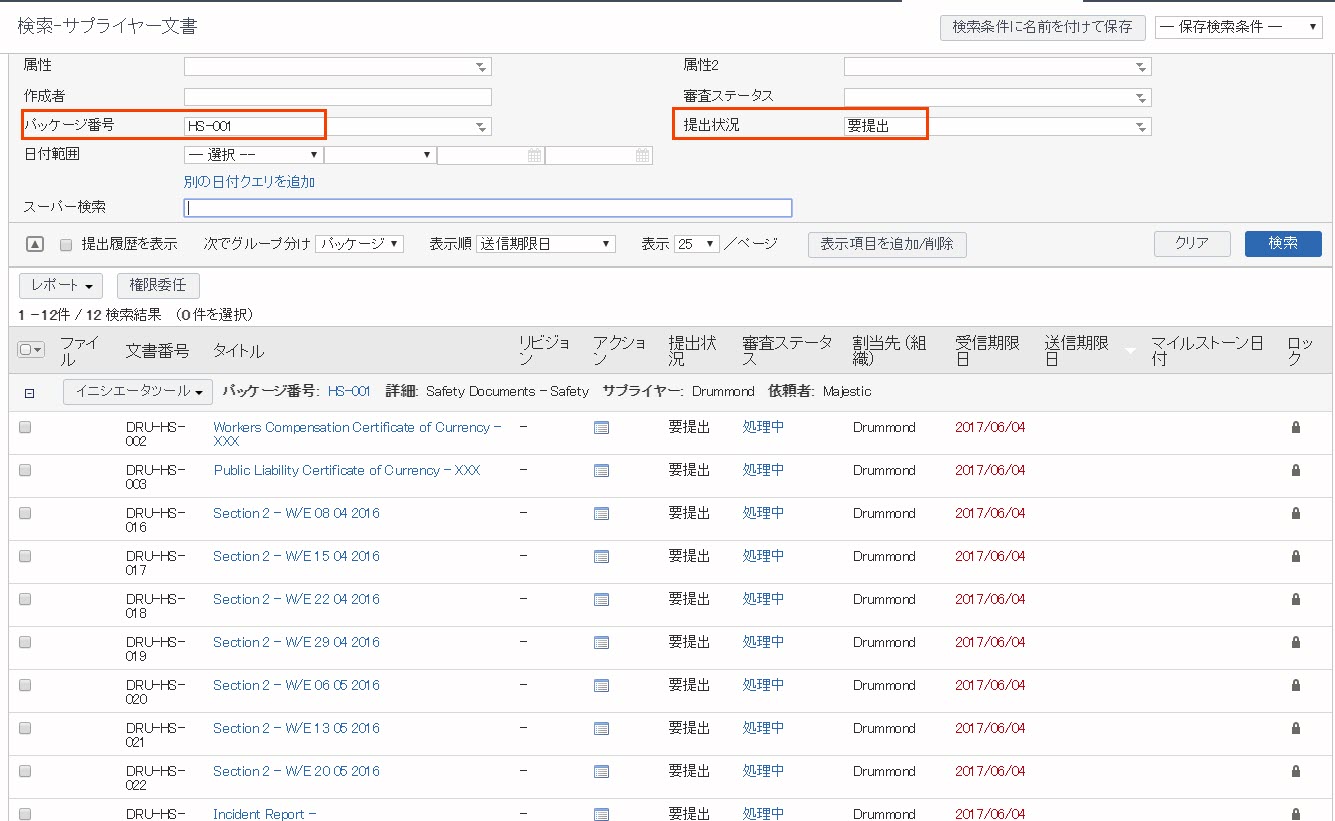Image resolution: width=1335 pixels, height=821 pixels.
Task: Click lock icon in DRU-HS-021 row
Action: tap(1296, 728)
